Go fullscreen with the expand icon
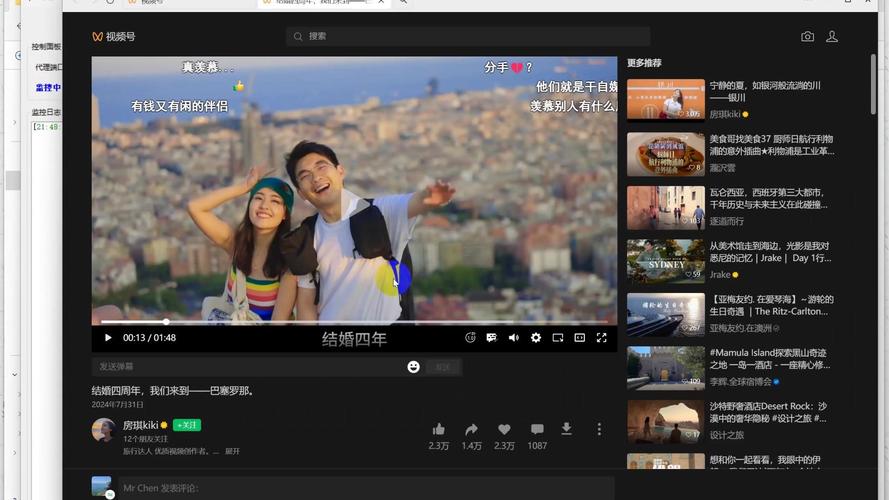 (602, 338)
